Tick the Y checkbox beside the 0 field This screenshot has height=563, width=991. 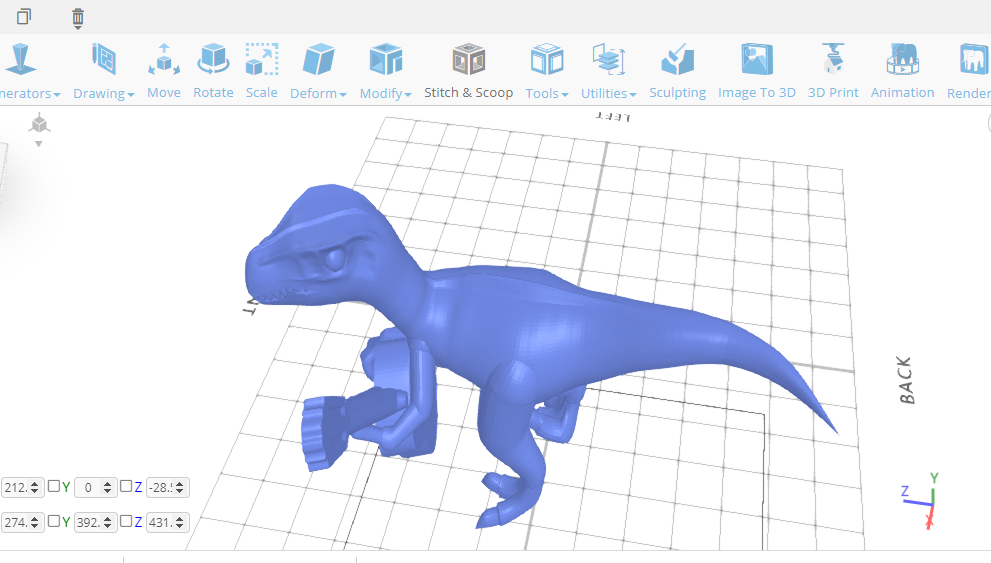click(54, 486)
